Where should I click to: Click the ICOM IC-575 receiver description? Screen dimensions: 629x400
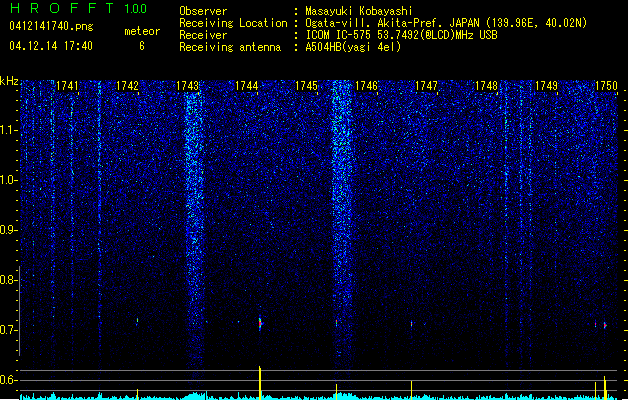(401, 35)
